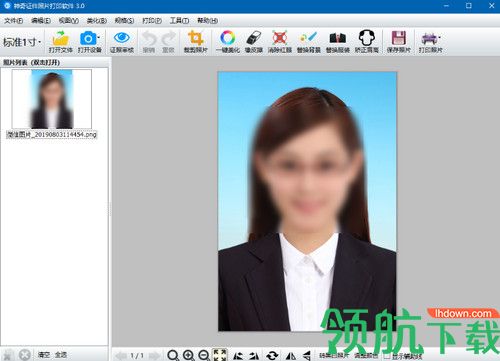
Task: Open the 文件(F) menu
Action: pyautogui.click(x=13, y=21)
